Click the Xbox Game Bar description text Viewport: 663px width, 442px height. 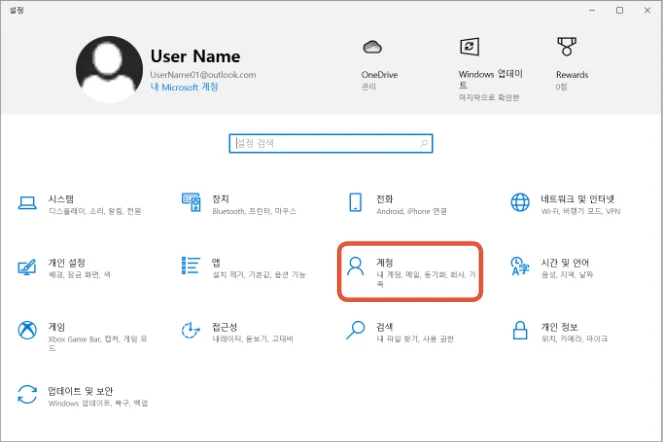coord(98,343)
